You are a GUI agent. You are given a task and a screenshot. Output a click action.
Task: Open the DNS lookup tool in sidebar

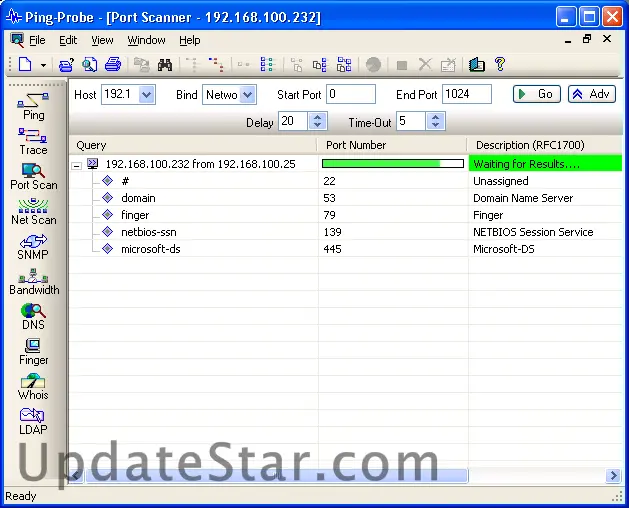pos(33,317)
